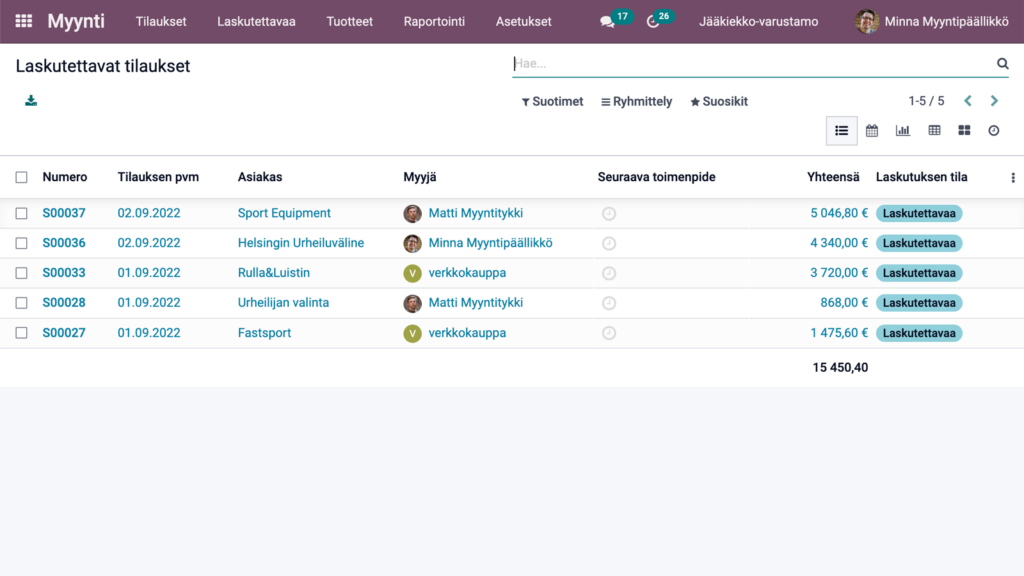This screenshot has height=576, width=1024.
Task: Switch to pivot table view
Action: click(934, 130)
